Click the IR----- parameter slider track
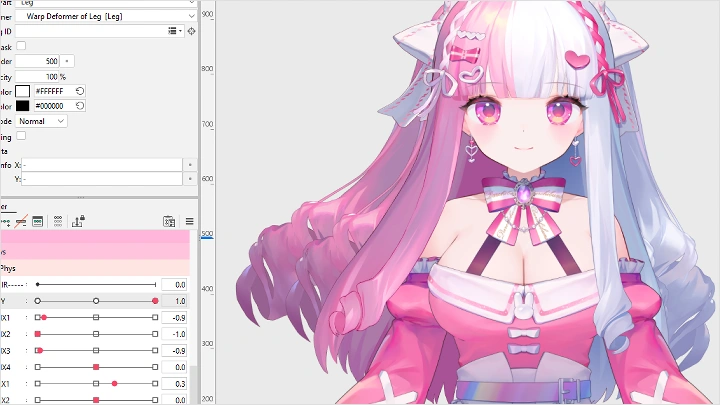 click(96, 285)
